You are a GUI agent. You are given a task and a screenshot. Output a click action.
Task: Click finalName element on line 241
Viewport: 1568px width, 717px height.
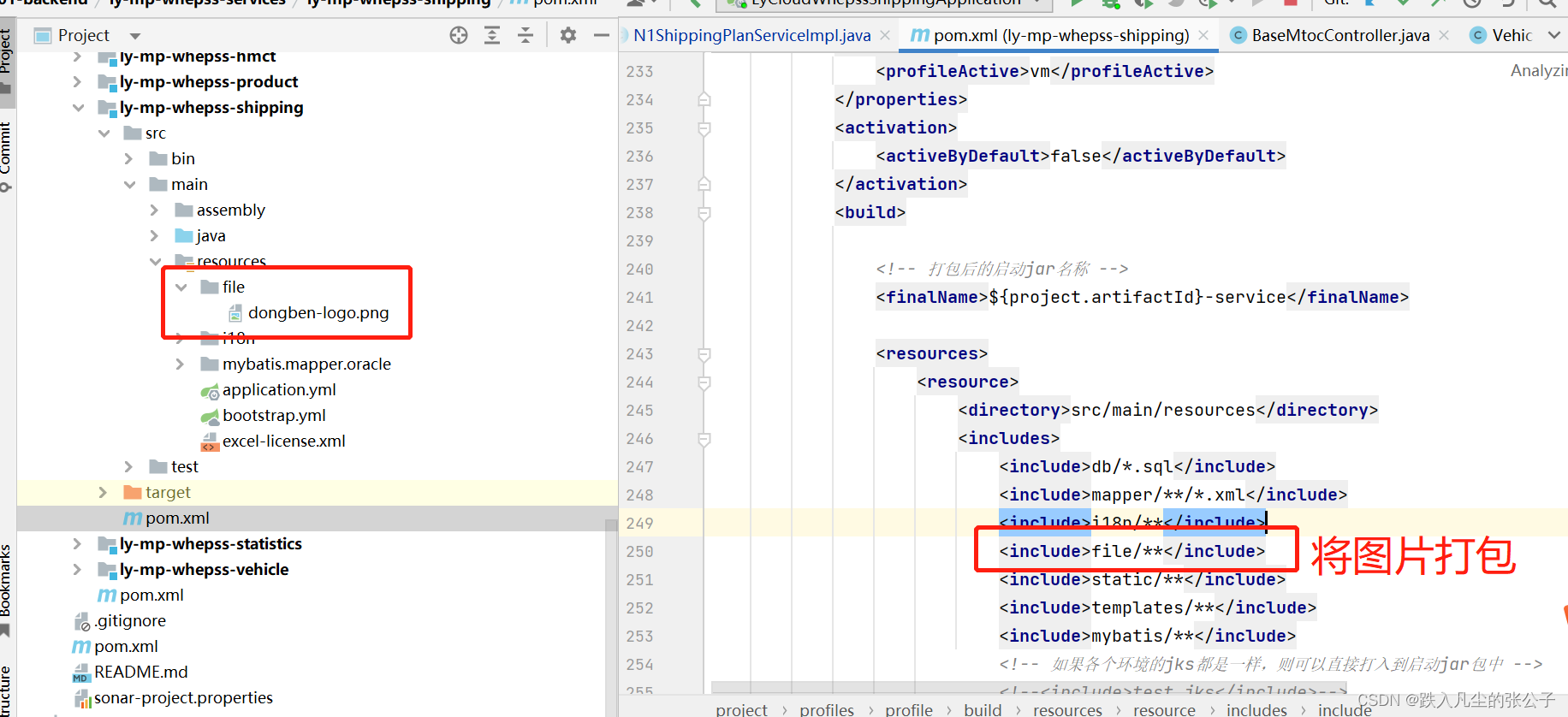coord(1142,297)
